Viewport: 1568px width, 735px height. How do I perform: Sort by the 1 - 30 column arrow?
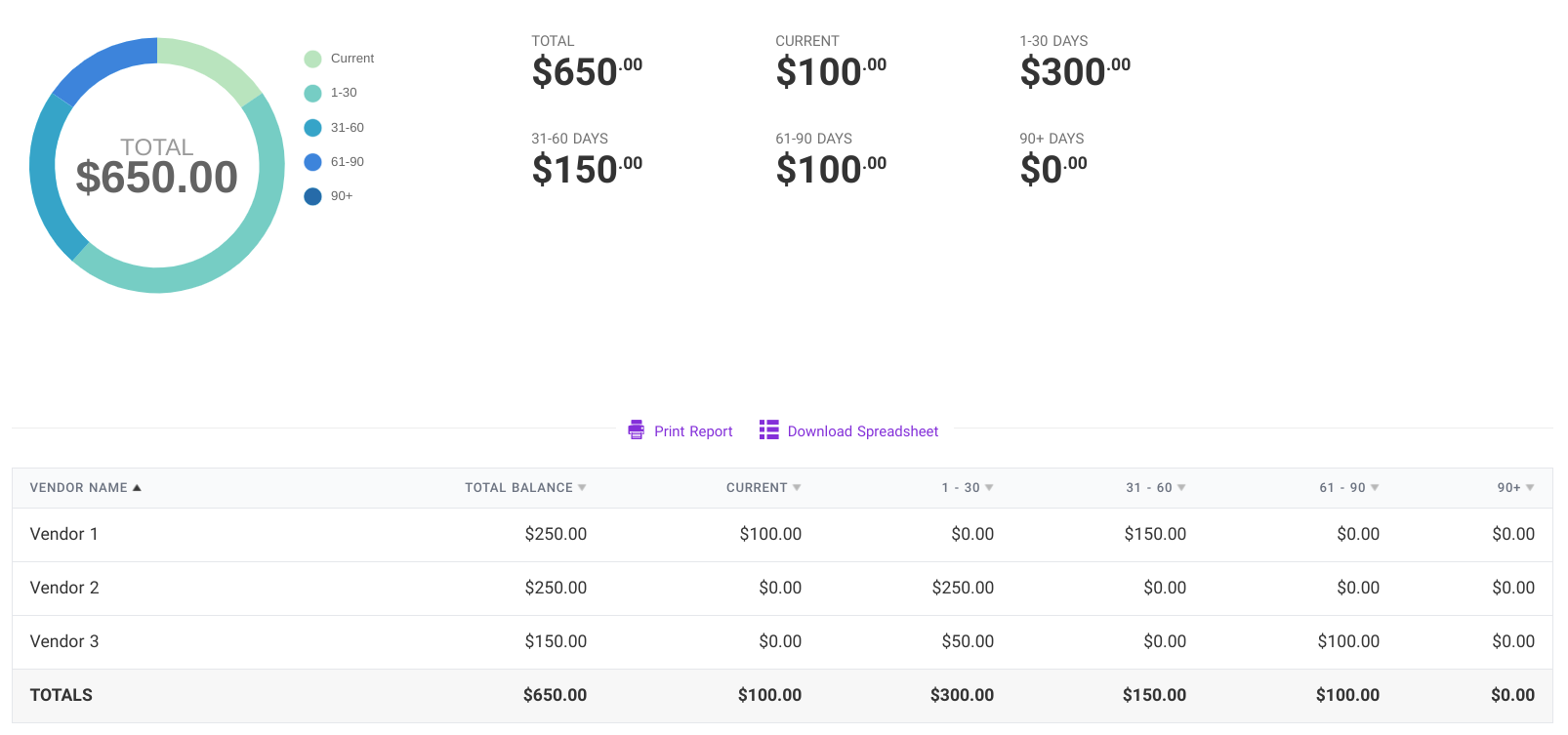coord(989,488)
